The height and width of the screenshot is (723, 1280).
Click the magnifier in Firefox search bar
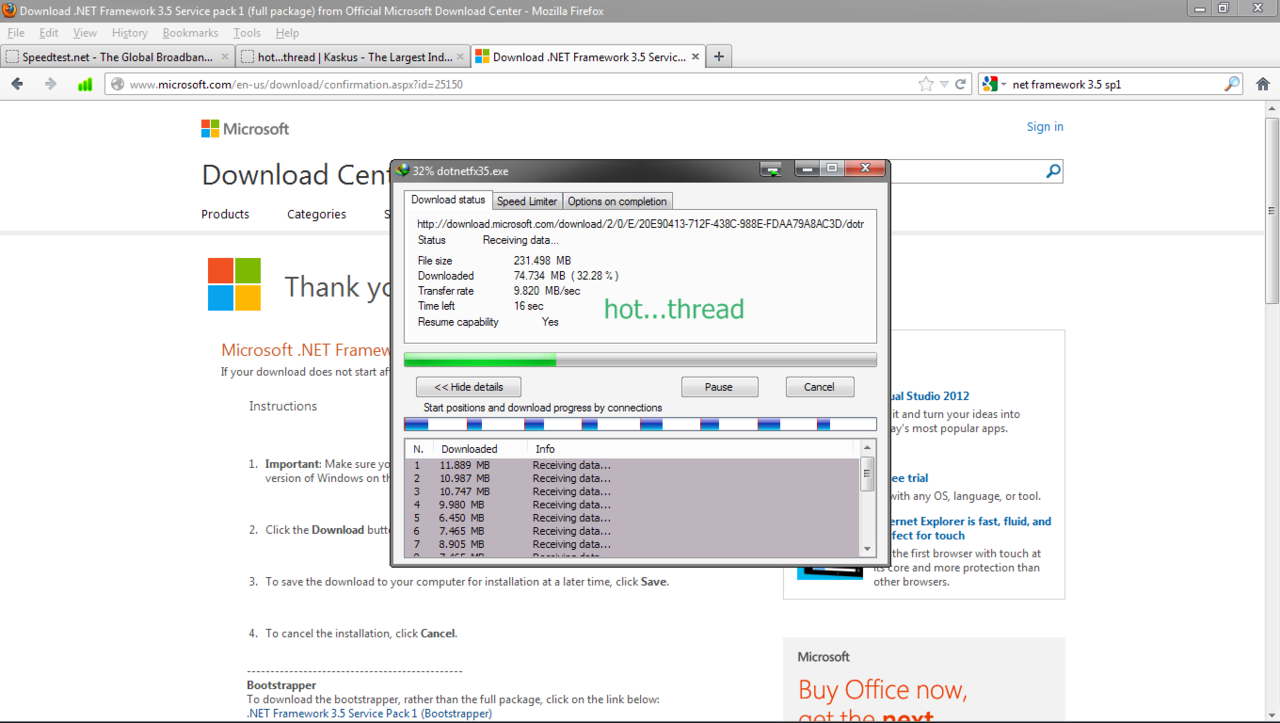tap(1232, 84)
